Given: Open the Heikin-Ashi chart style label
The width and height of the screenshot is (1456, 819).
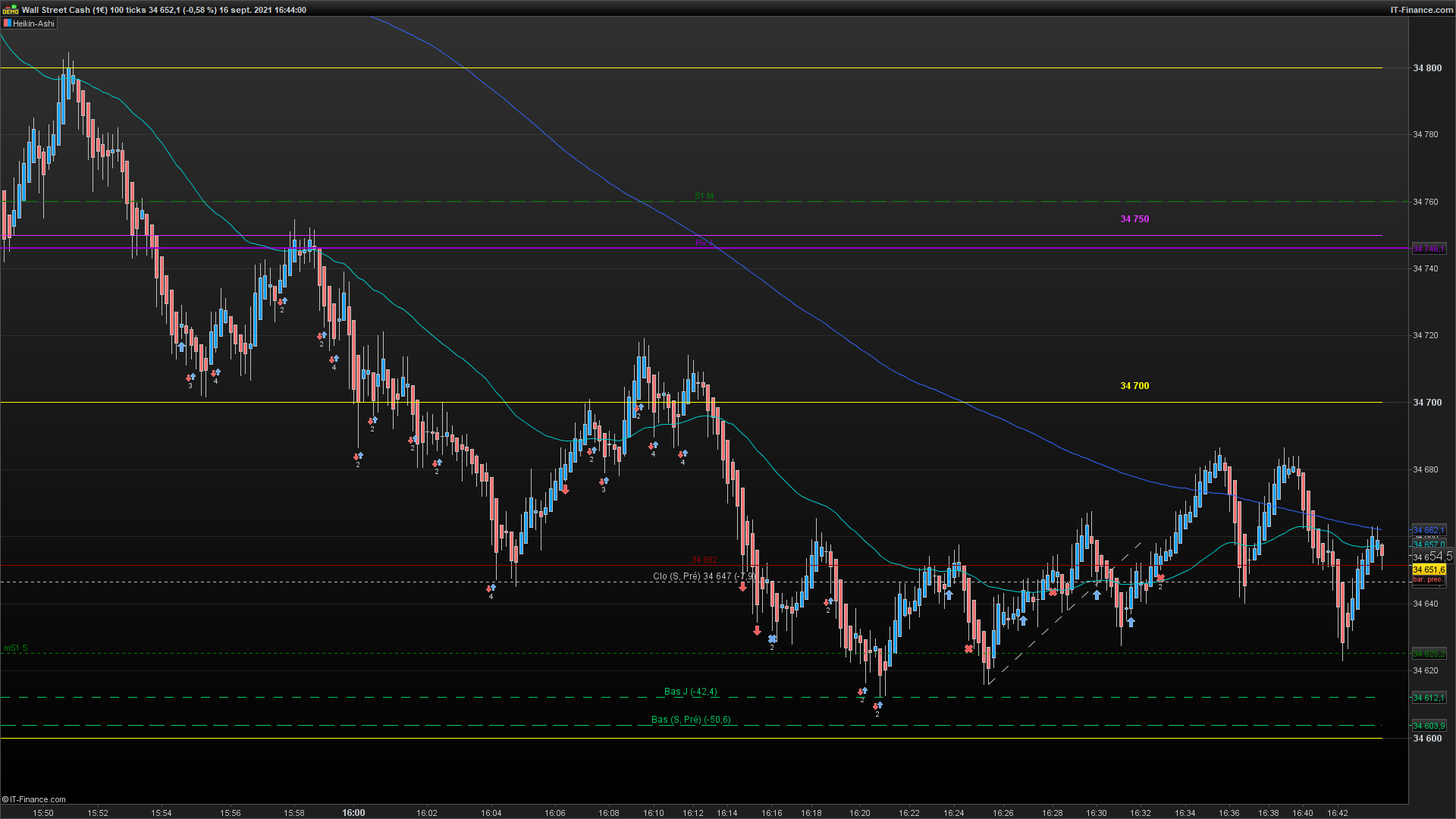Looking at the screenshot, I should (33, 24).
